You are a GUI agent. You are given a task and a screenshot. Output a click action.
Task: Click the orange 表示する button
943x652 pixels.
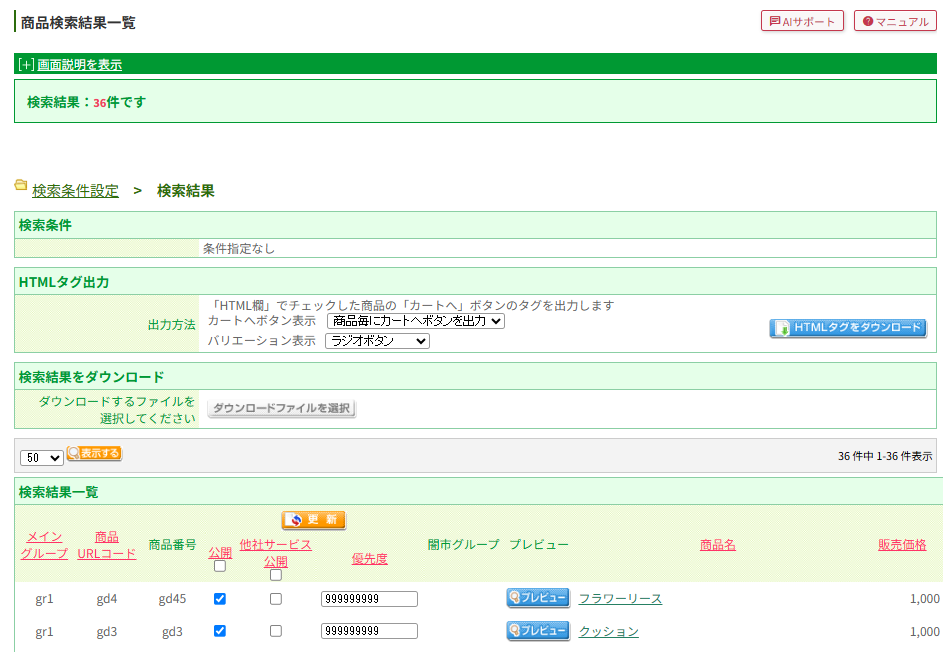(94, 453)
